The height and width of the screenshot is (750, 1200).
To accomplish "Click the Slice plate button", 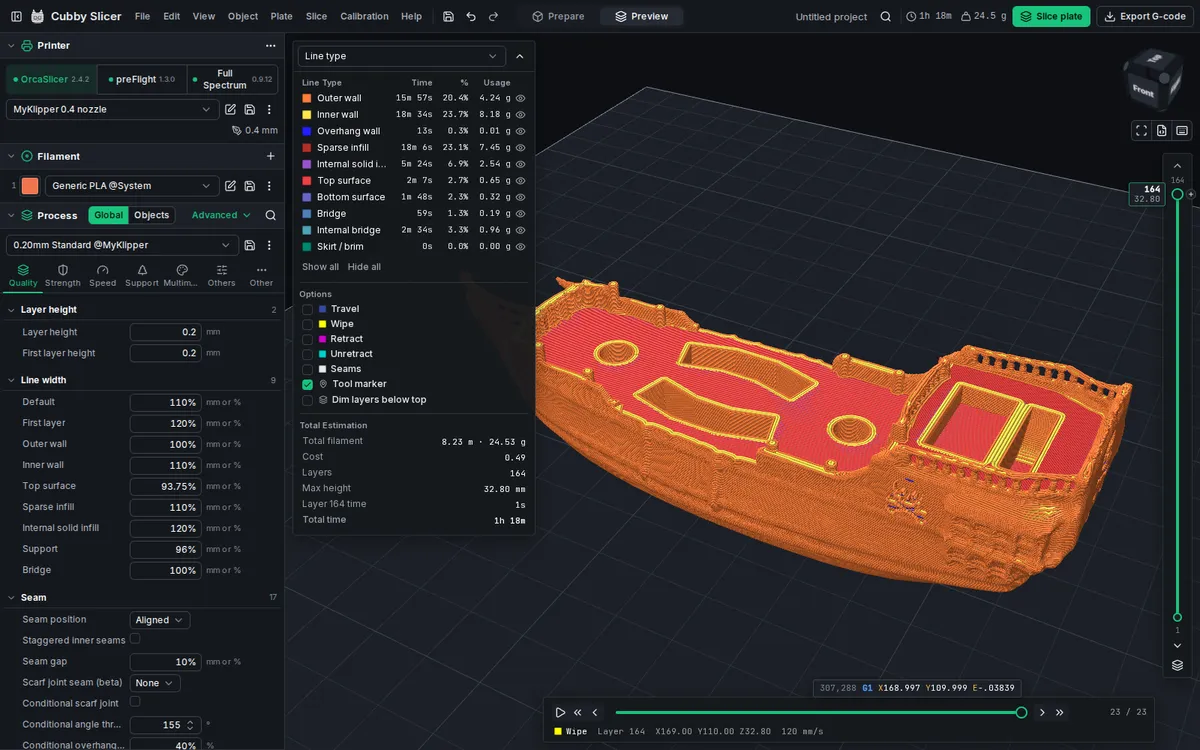I will (x=1051, y=16).
